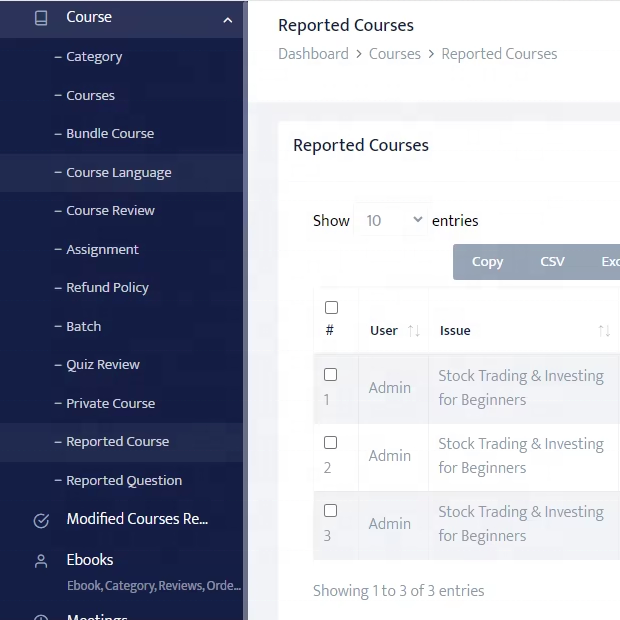Expand the Ebooks sidebar section

coord(90,560)
